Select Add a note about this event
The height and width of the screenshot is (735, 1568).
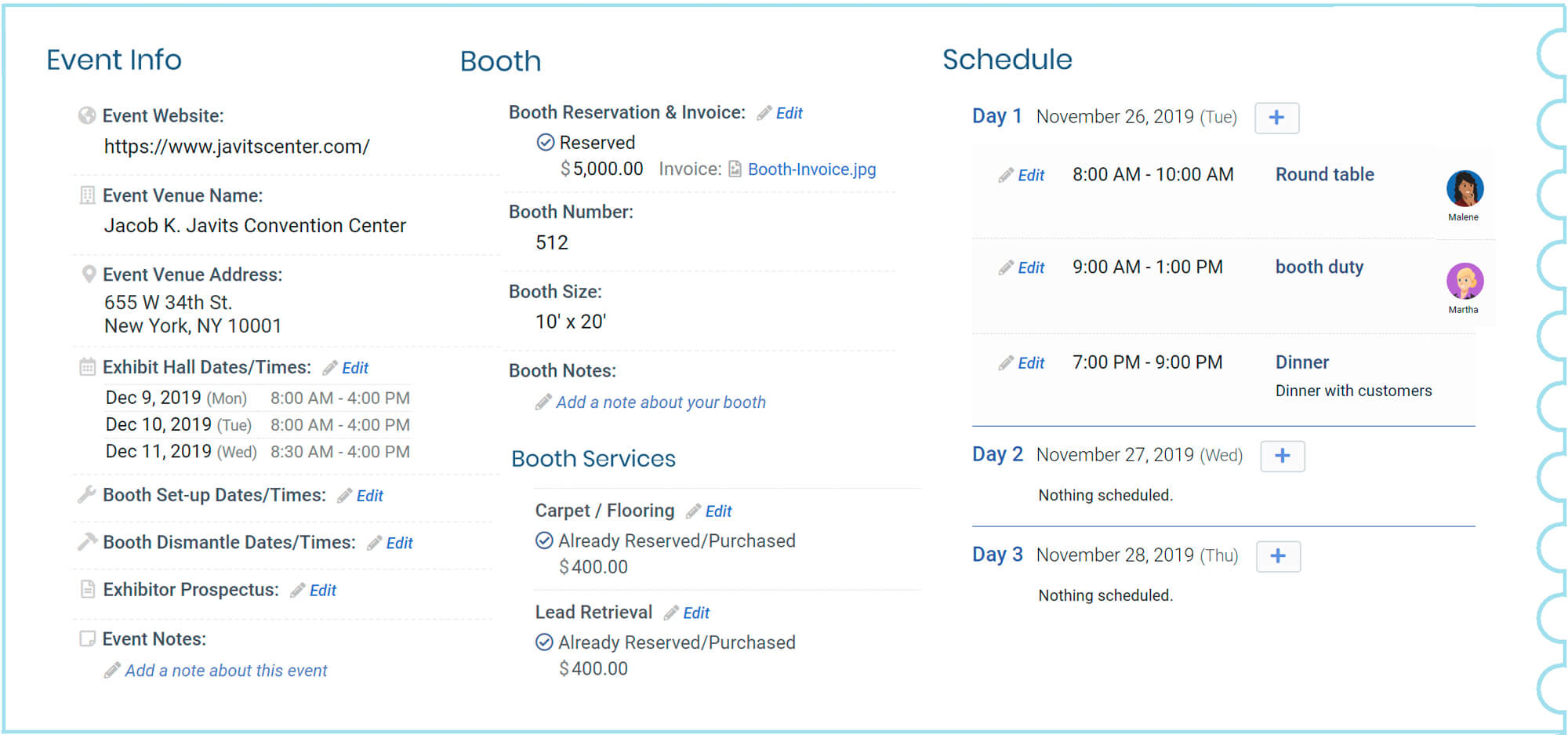(227, 670)
